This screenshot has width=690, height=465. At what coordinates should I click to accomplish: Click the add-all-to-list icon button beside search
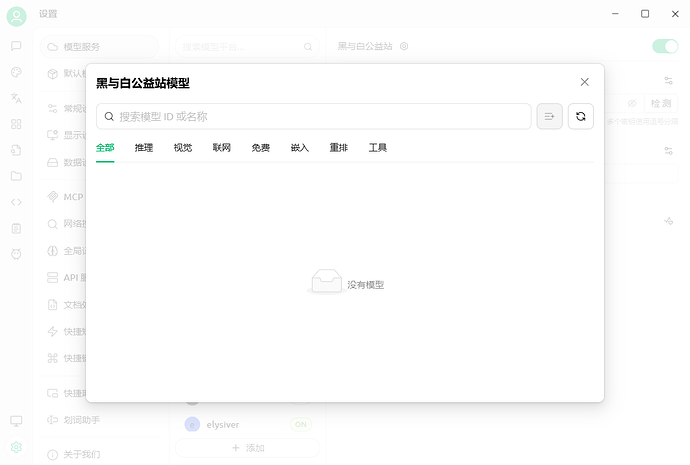(549, 116)
